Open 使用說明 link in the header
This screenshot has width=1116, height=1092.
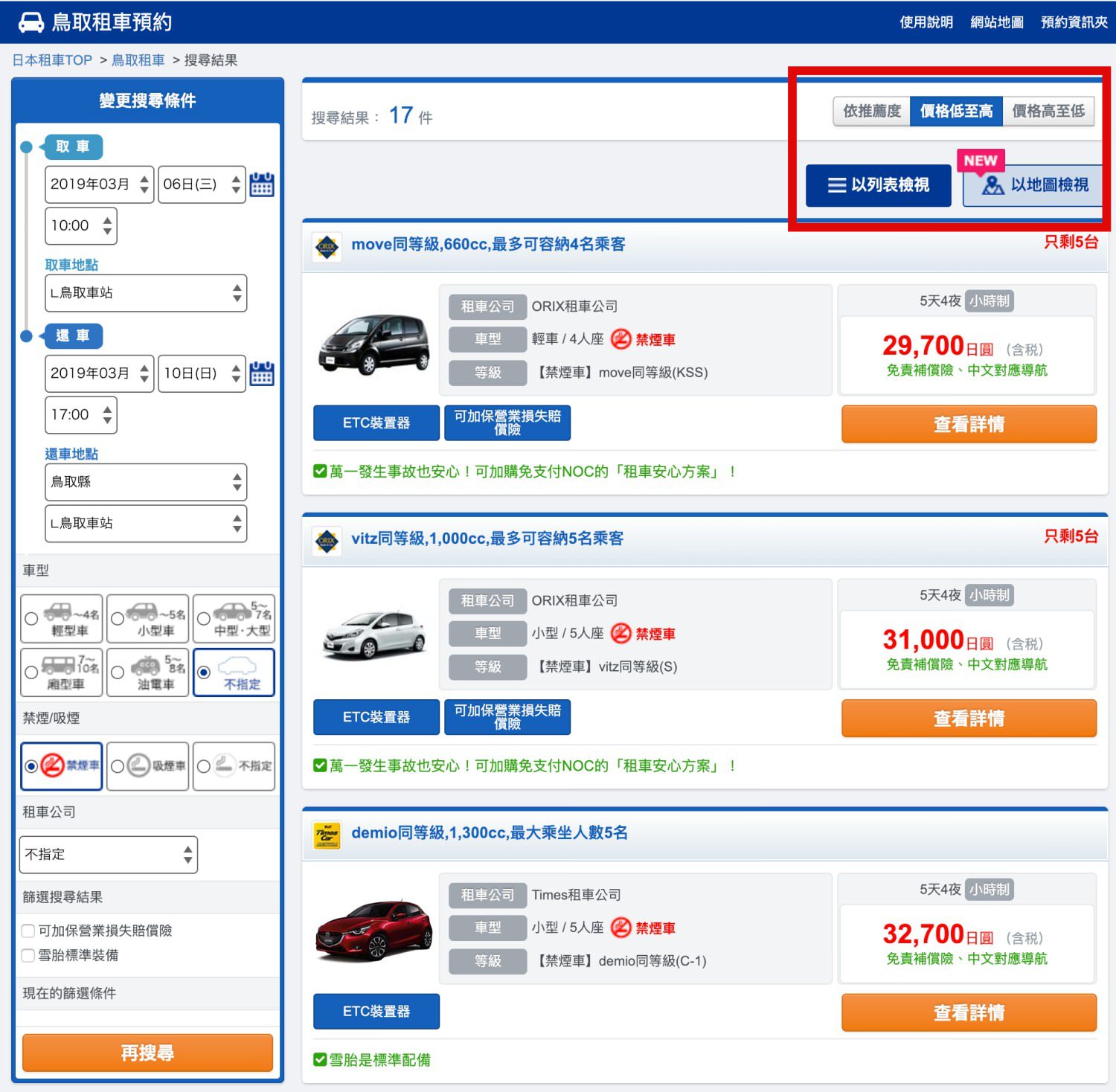(926, 22)
